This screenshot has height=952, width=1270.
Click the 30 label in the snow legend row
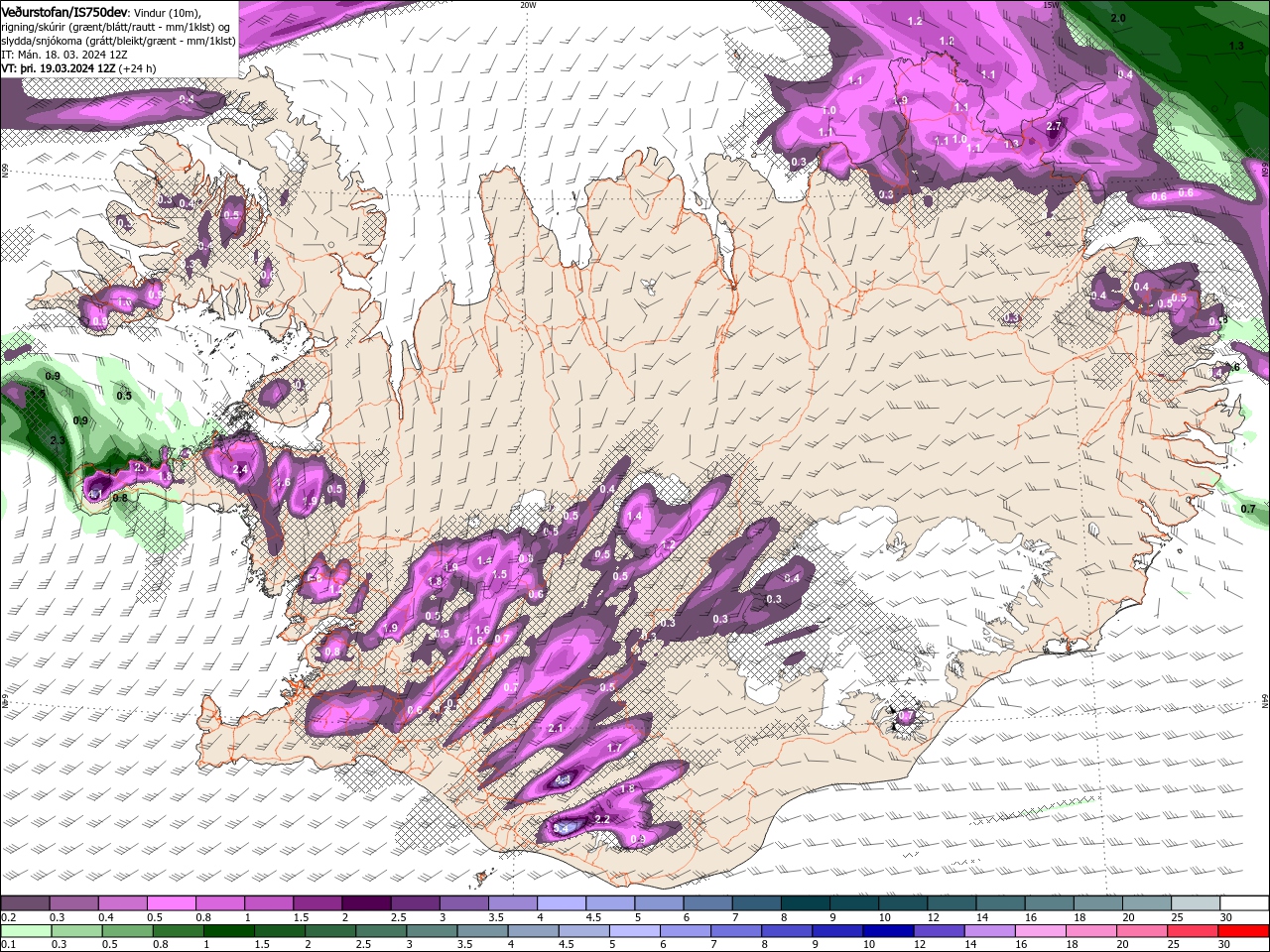click(1225, 917)
